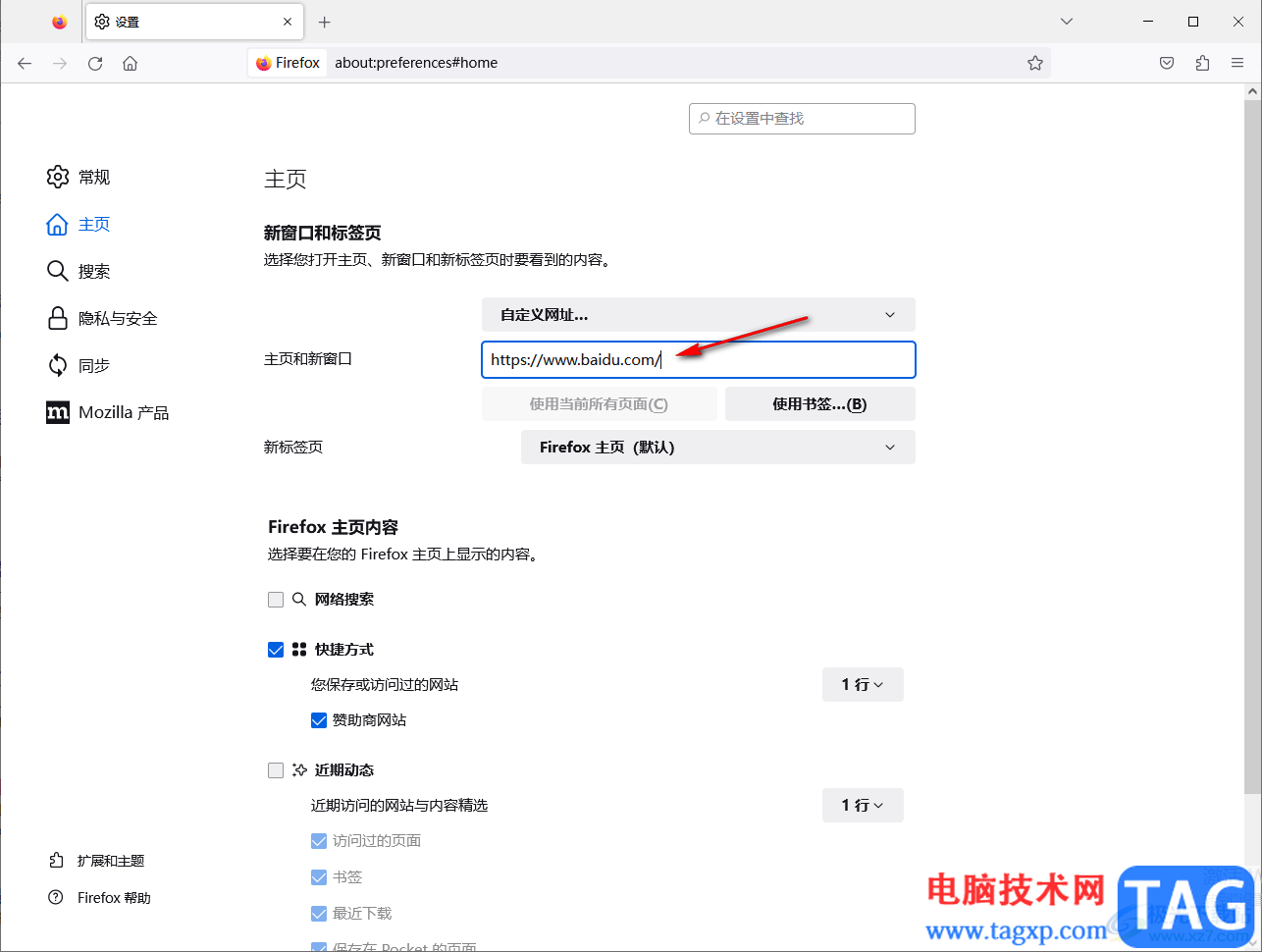Screen dimensions: 1262x952
Task: Open the 同步 settings category
Action: tap(79, 365)
